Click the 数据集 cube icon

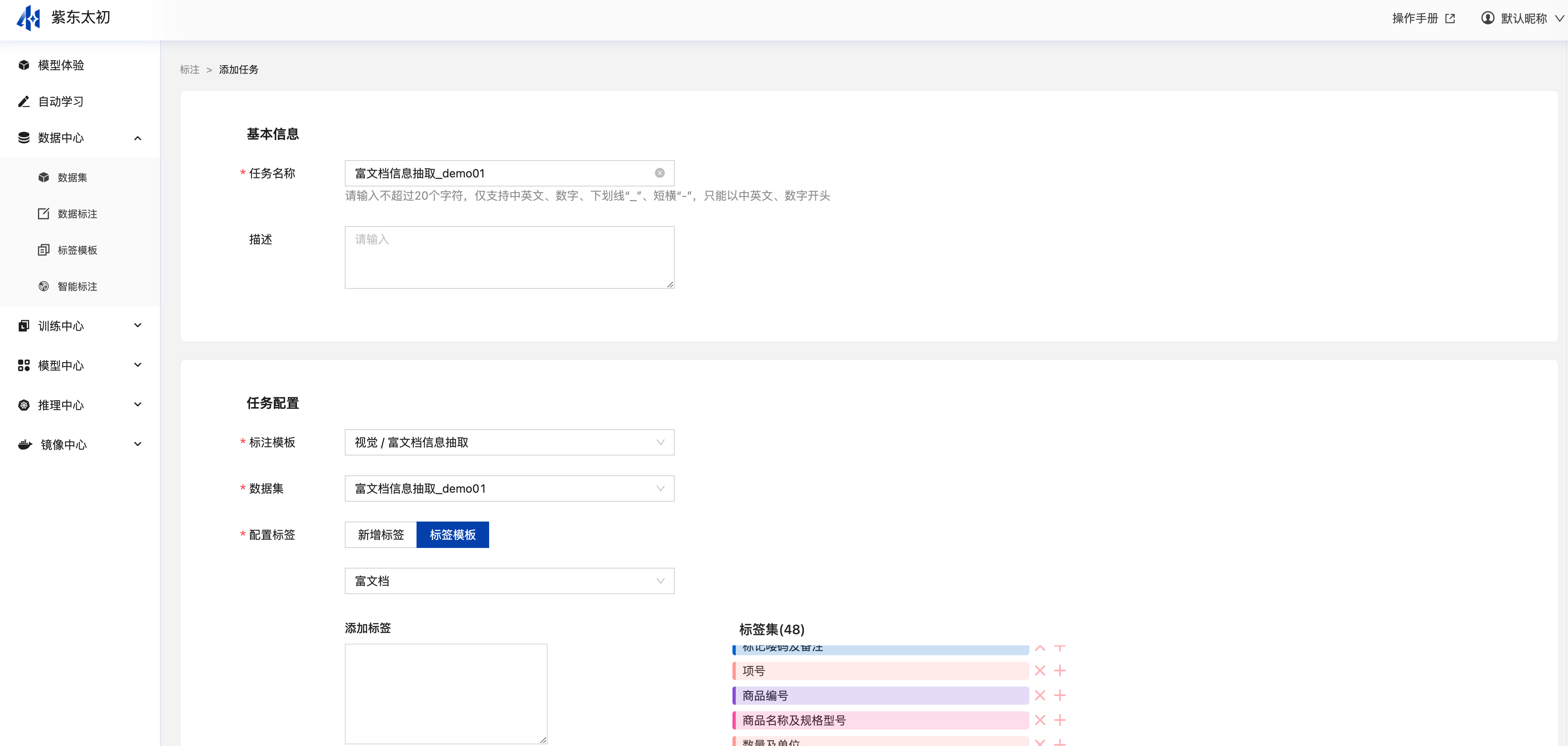43,177
